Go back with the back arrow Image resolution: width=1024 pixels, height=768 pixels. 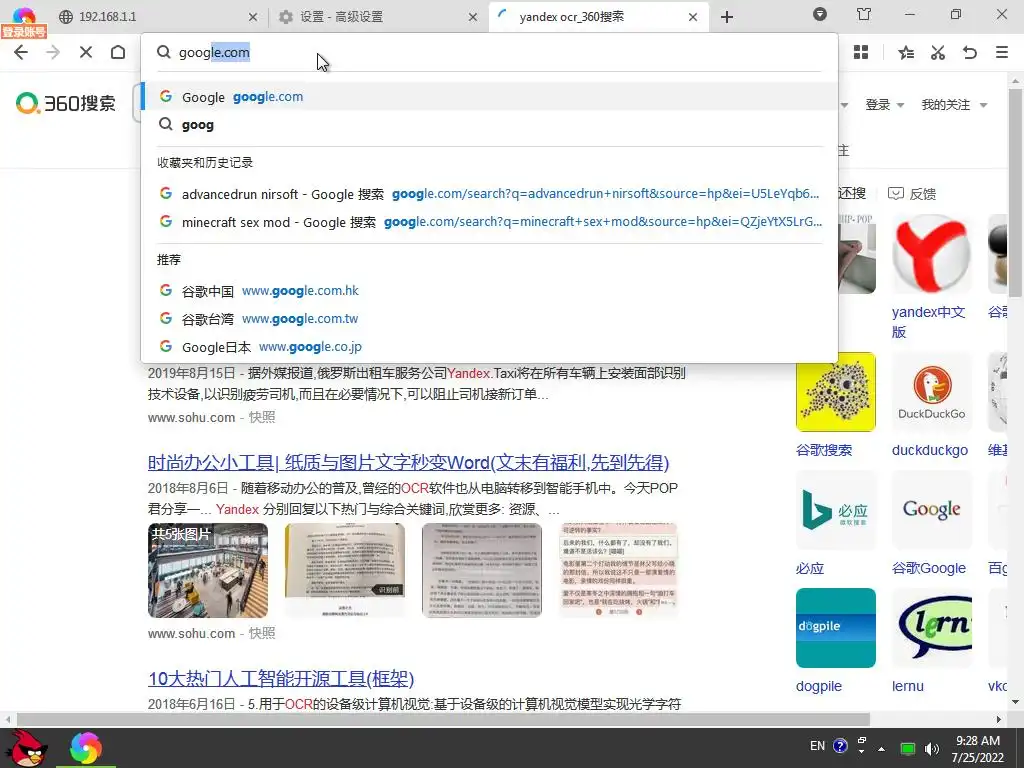(x=21, y=52)
